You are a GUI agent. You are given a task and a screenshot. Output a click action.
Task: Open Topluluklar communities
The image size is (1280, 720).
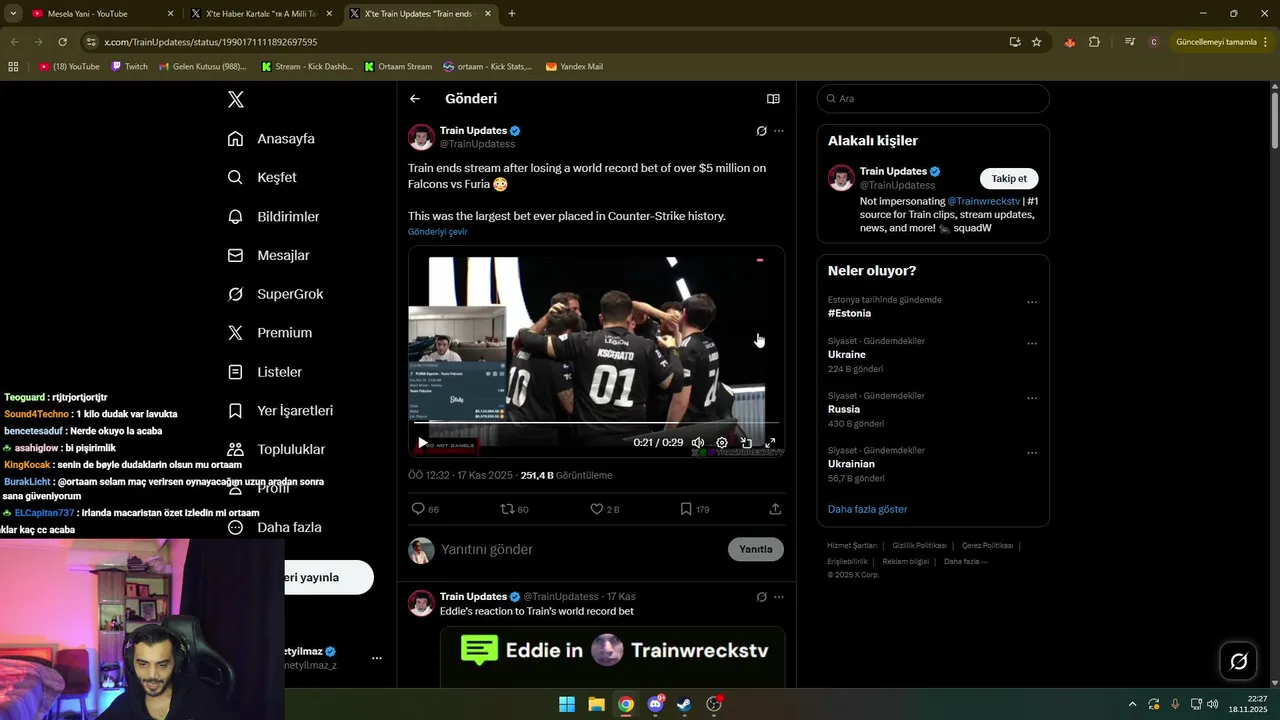click(276, 450)
